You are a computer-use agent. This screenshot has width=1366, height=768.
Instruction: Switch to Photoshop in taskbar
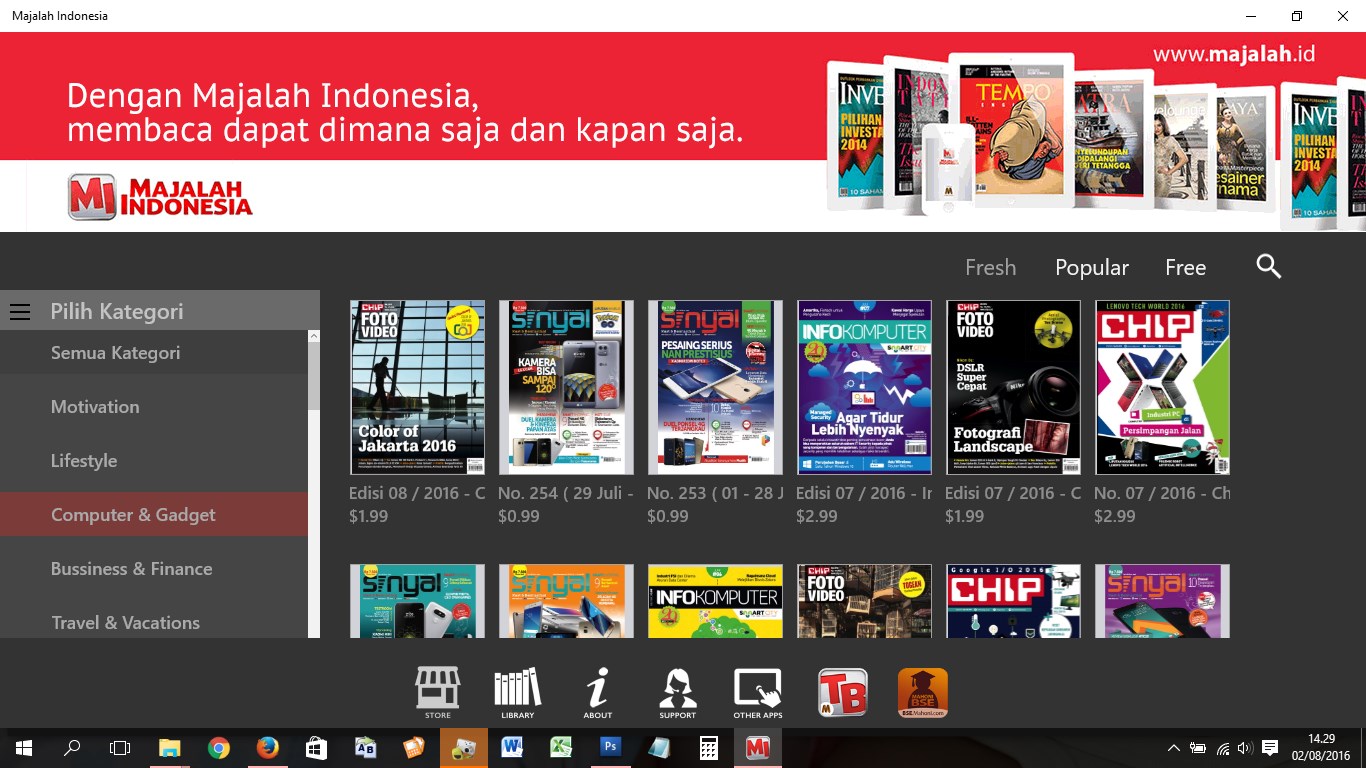610,748
